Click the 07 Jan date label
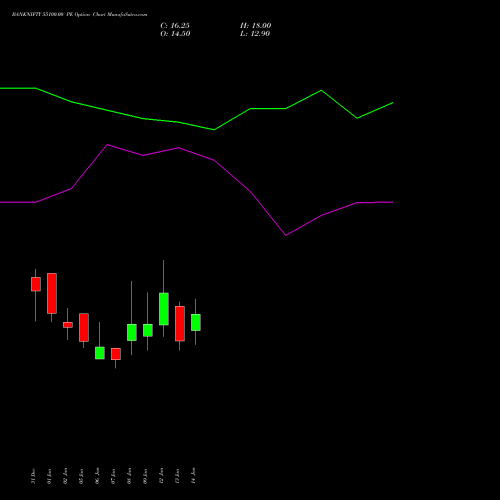This screenshot has width=500, height=500. tap(113, 476)
